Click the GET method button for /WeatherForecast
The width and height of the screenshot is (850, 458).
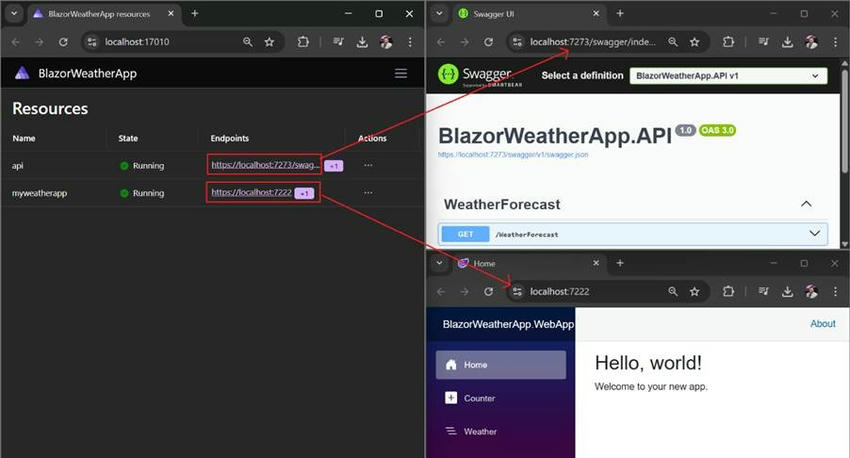click(465, 234)
